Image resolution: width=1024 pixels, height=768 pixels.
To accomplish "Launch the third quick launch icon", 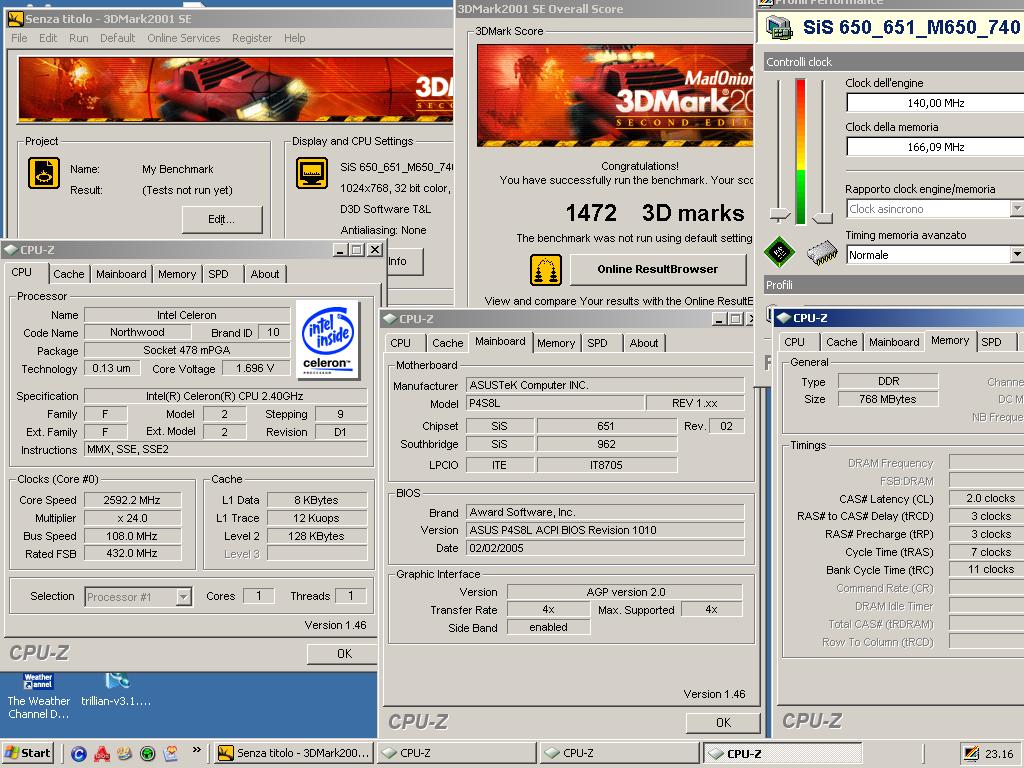I will [125, 754].
